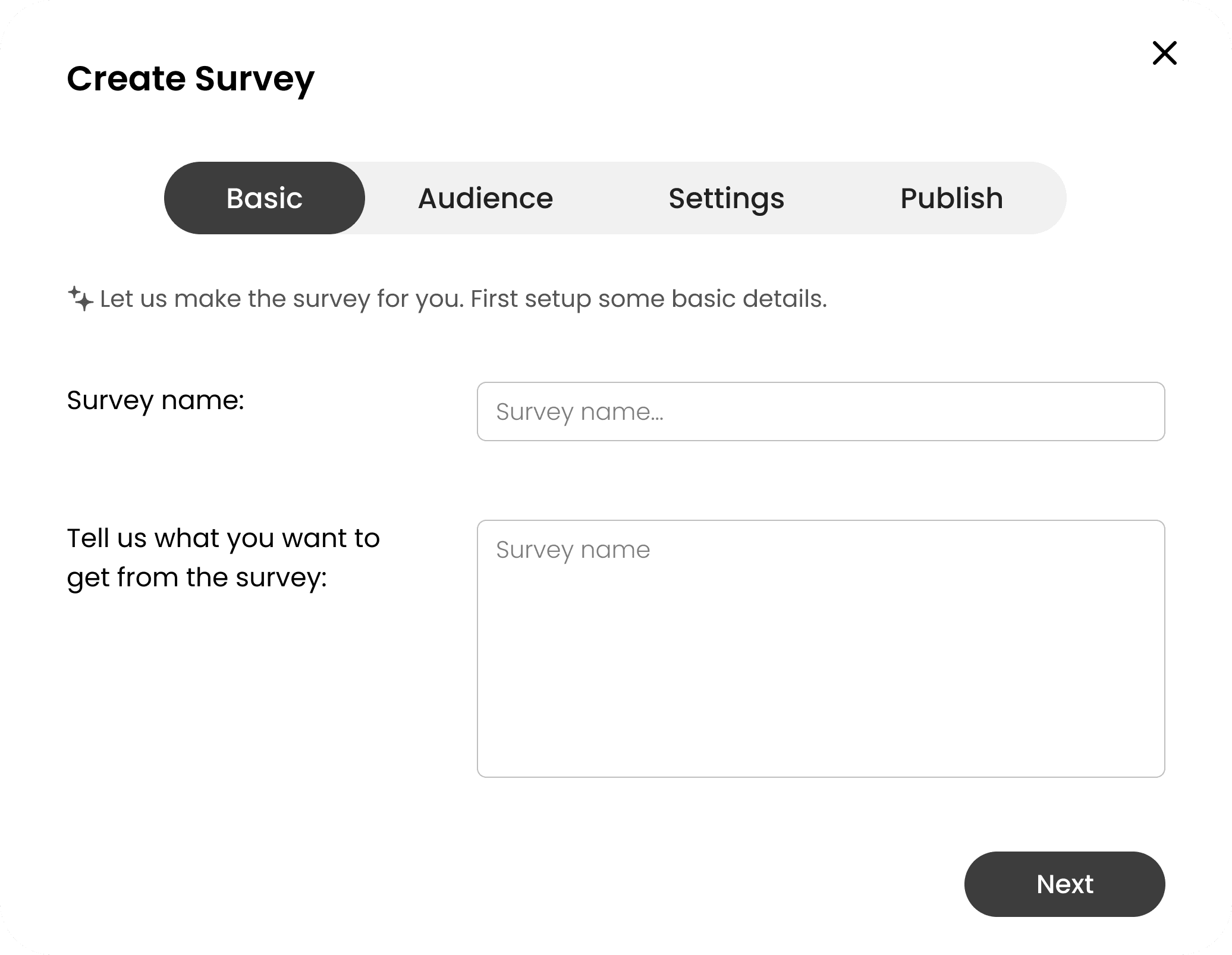The height and width of the screenshot is (955, 1232).
Task: Open the Audience tab
Action: pyautogui.click(x=485, y=198)
